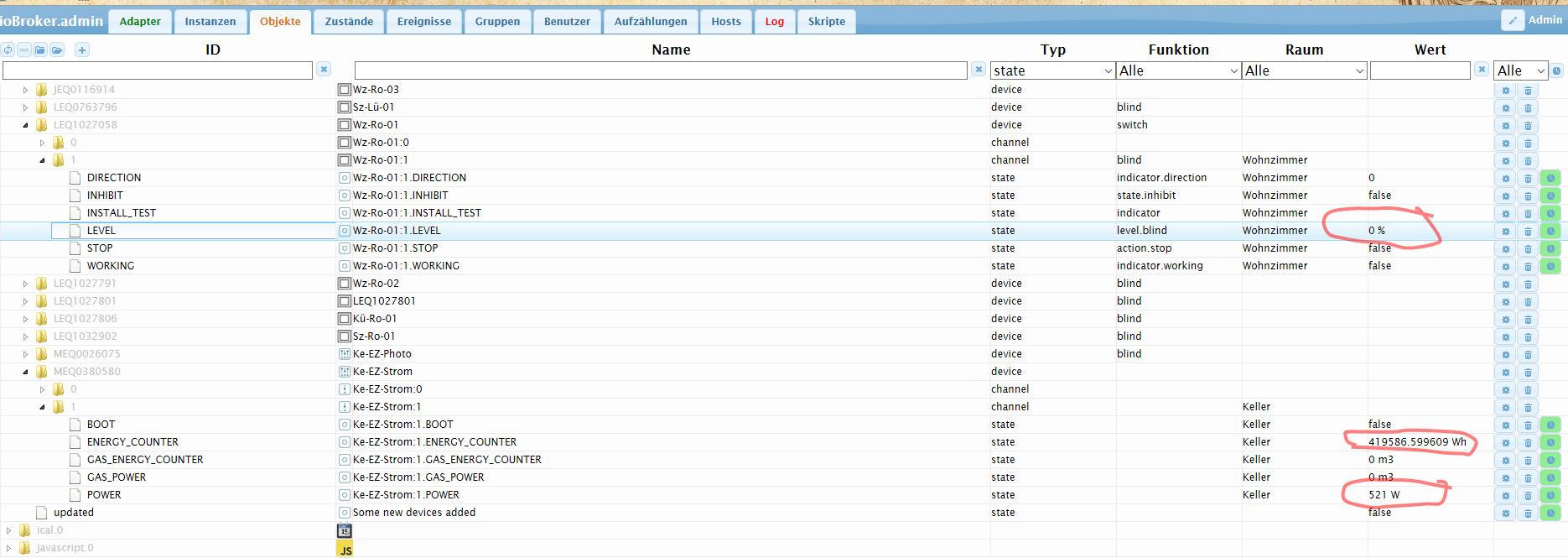Clear the Name filter with X button
This screenshot has width=1568, height=558.
click(x=978, y=70)
